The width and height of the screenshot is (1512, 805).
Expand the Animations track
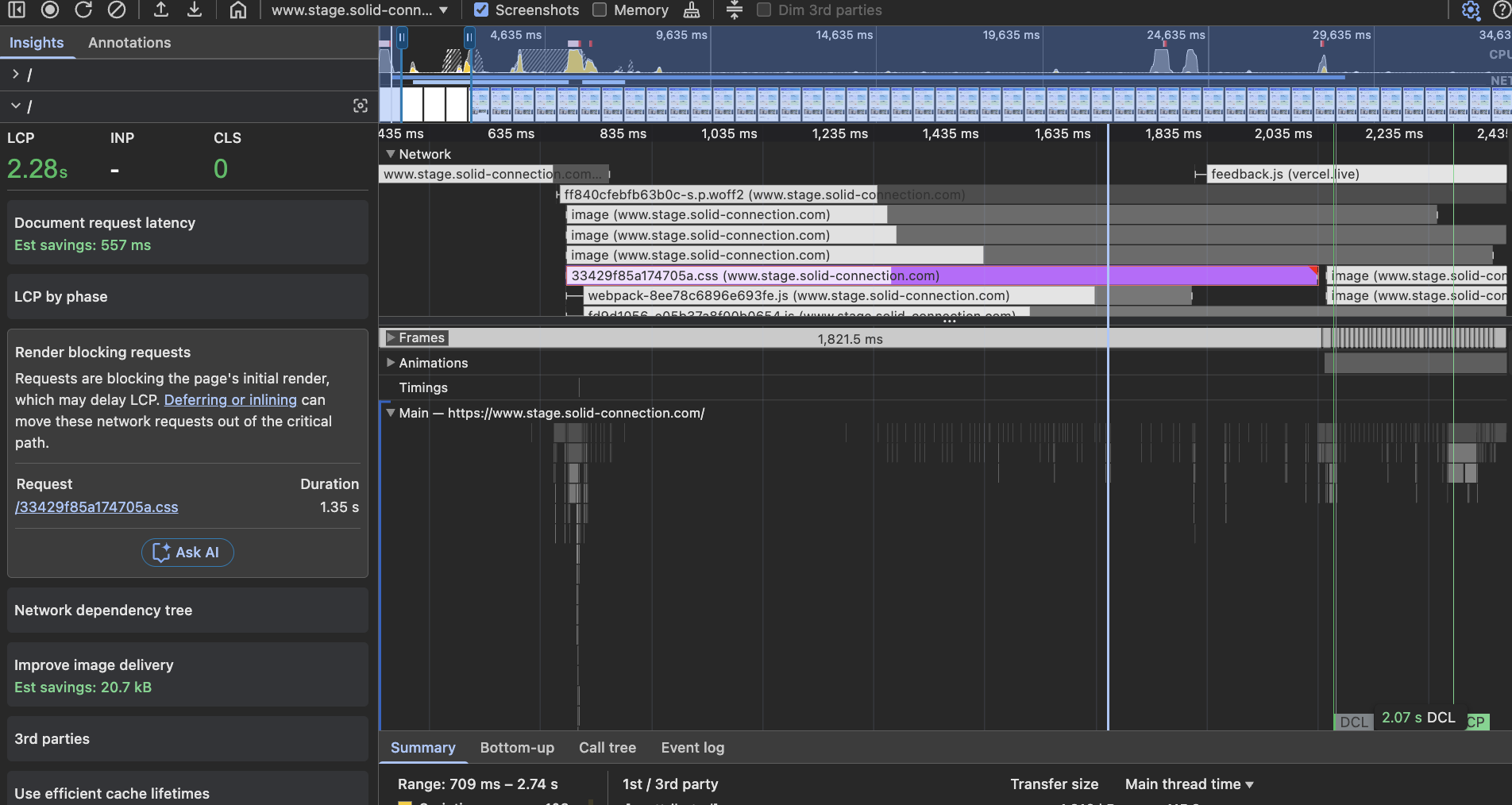pos(391,363)
